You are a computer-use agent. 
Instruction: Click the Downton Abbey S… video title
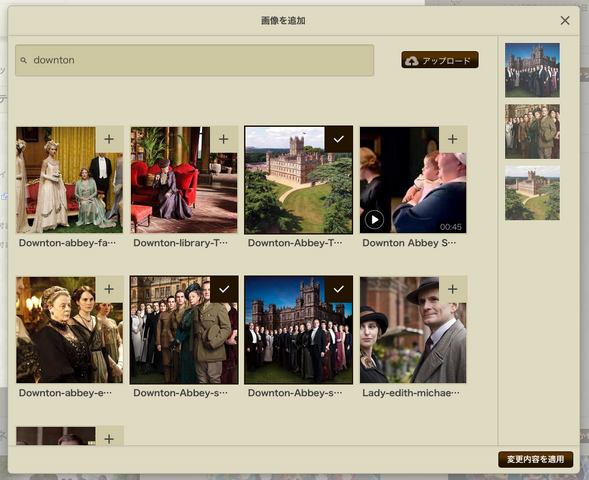409,243
